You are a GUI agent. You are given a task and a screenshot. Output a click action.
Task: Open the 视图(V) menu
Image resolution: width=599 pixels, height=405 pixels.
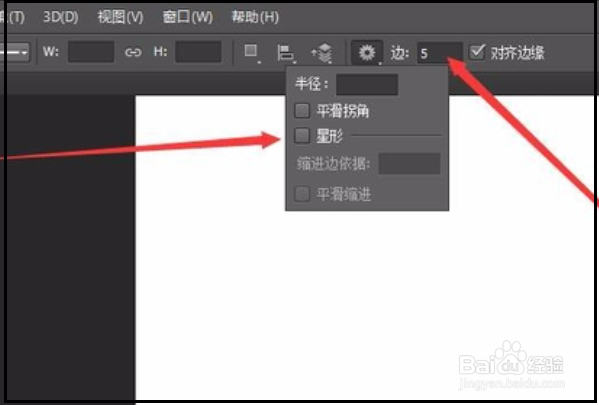point(120,17)
